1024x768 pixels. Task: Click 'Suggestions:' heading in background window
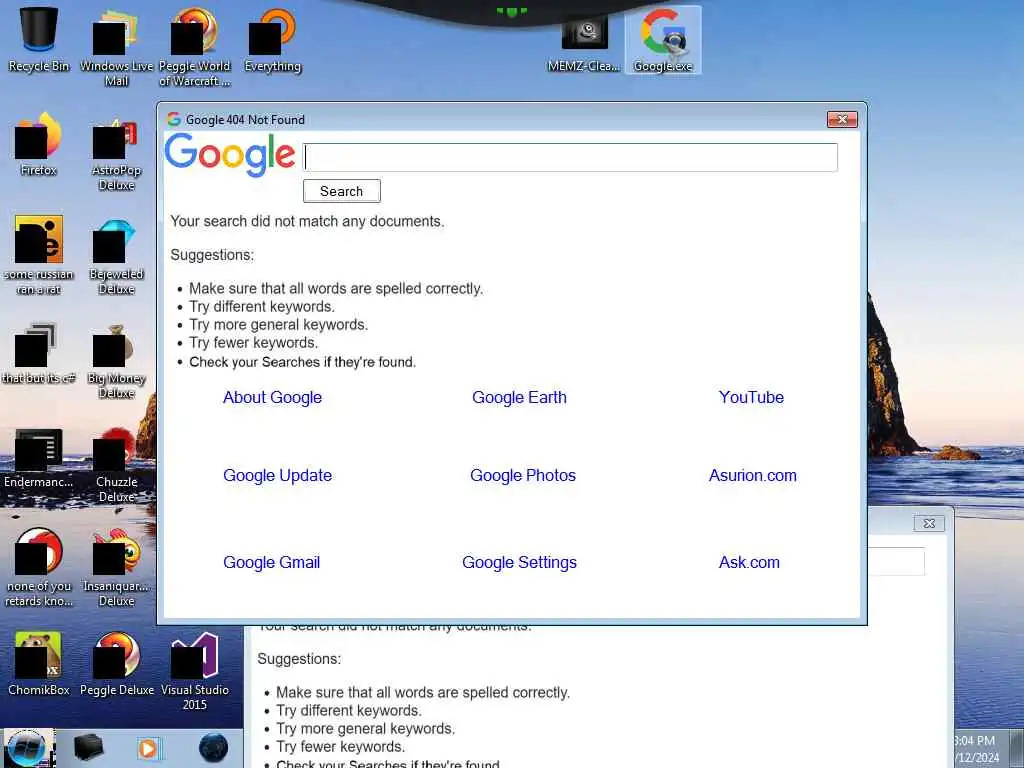tap(299, 658)
